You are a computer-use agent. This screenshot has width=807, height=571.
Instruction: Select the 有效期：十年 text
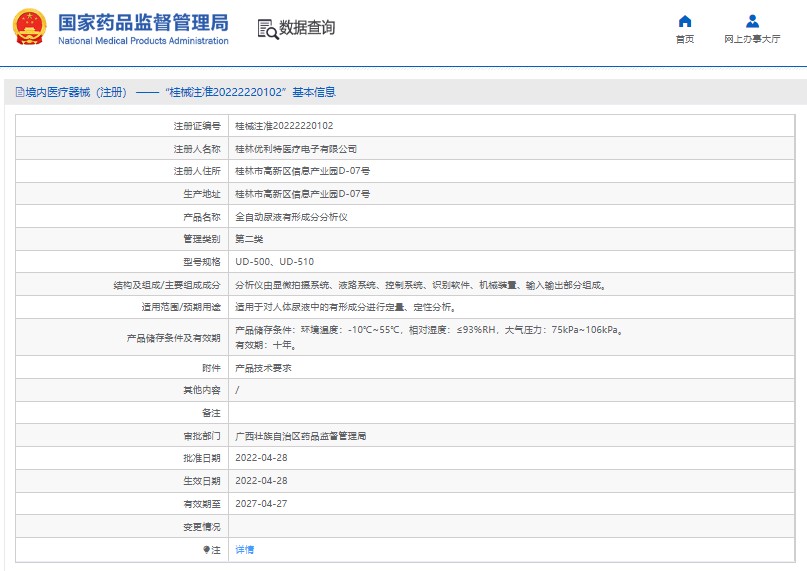[x=266, y=345]
